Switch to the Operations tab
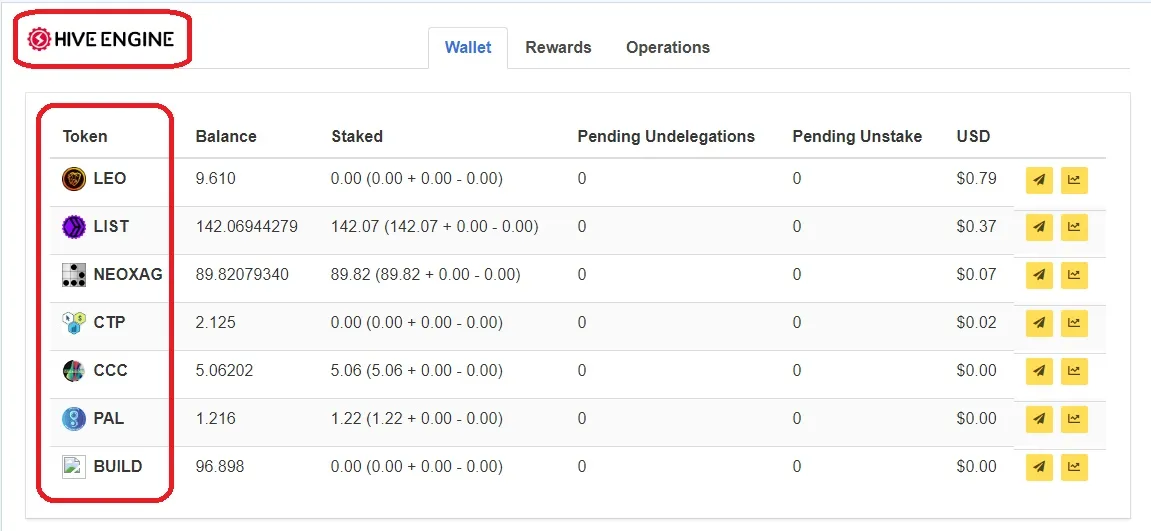Image resolution: width=1151 pixels, height=531 pixels. click(x=668, y=48)
